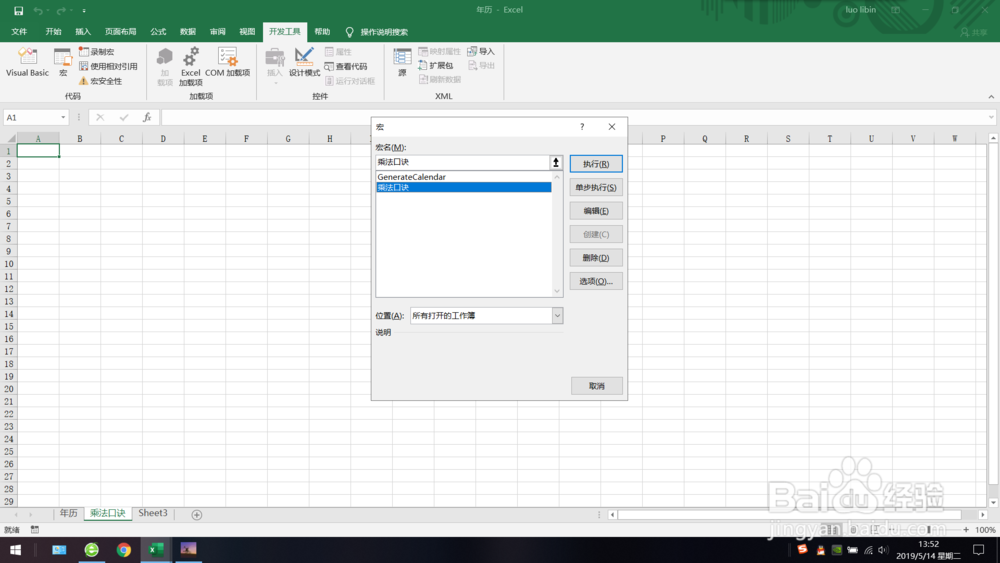Click zoom in plus on status bar
Screen dimensions: 1000x563
[x=966, y=530]
